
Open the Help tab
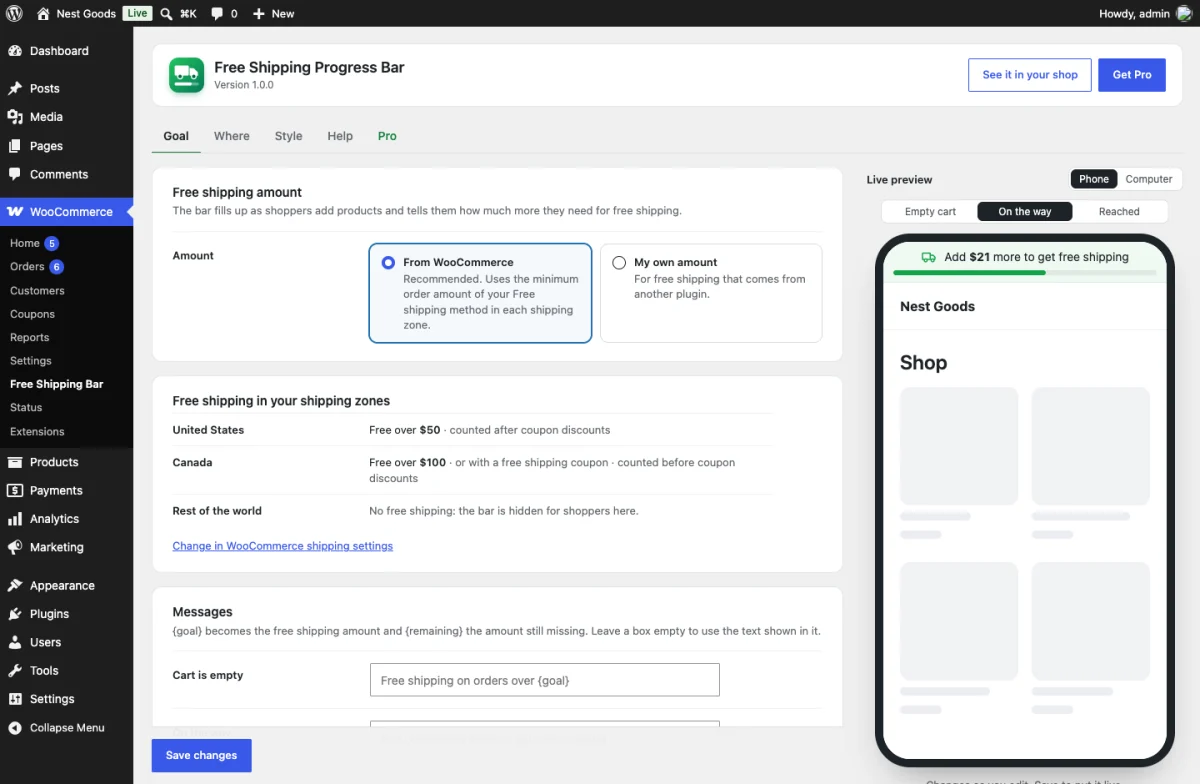(340, 136)
